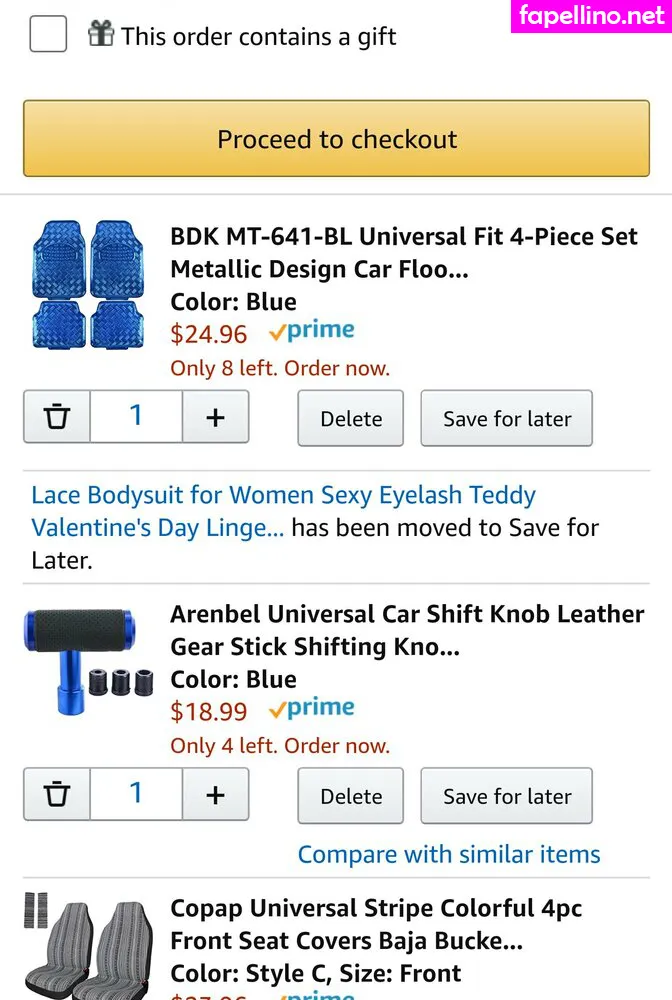Delete the Arenbel shift knob item
Image resolution: width=672 pixels, height=1000 pixels.
(x=351, y=796)
